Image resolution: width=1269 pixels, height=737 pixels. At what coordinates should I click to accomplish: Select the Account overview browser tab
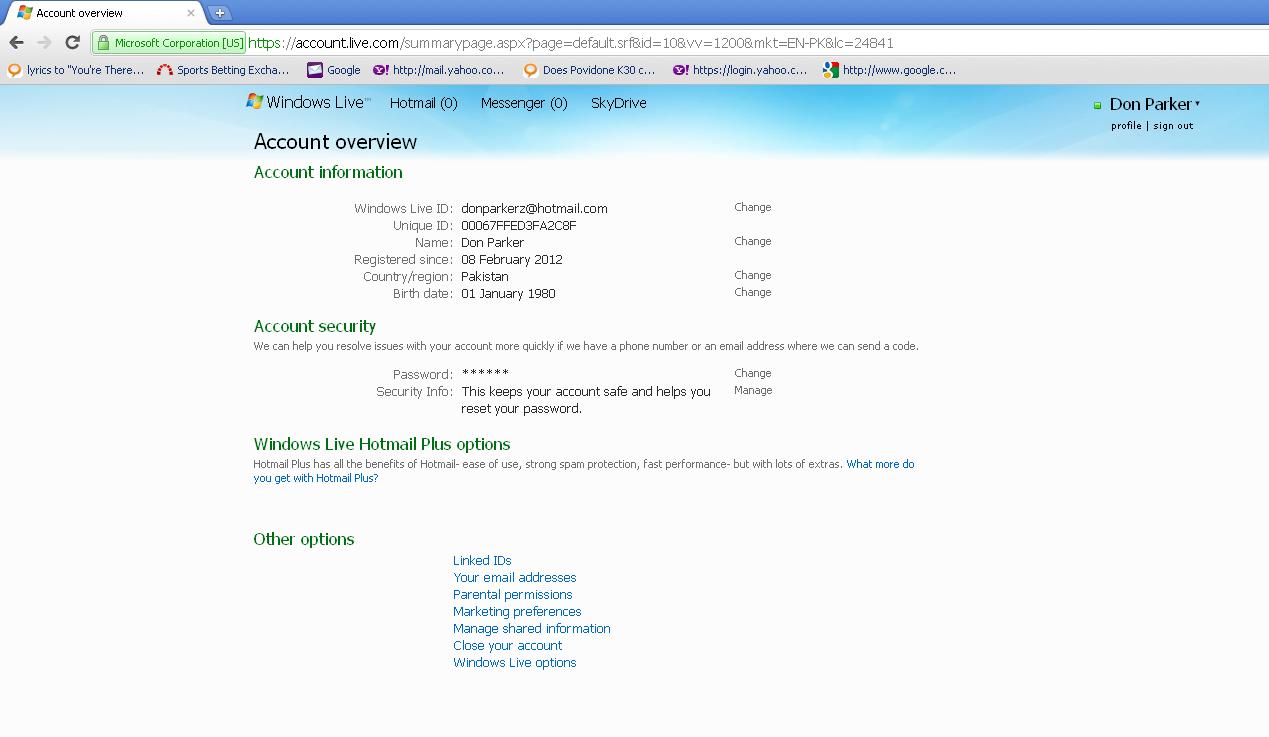100,13
